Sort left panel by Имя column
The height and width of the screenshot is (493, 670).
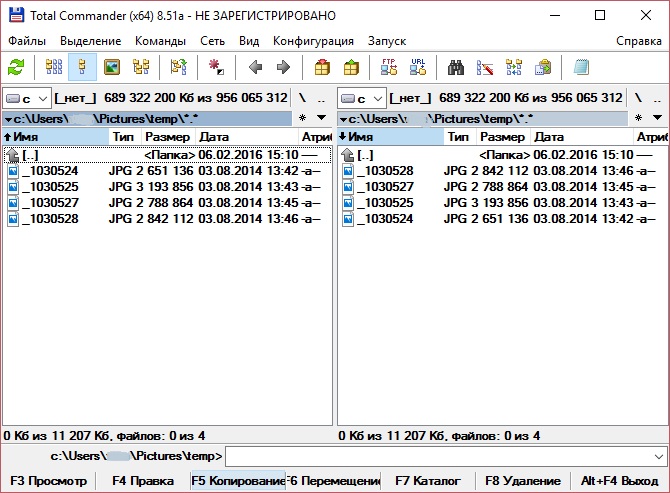pyautogui.click(x=56, y=137)
